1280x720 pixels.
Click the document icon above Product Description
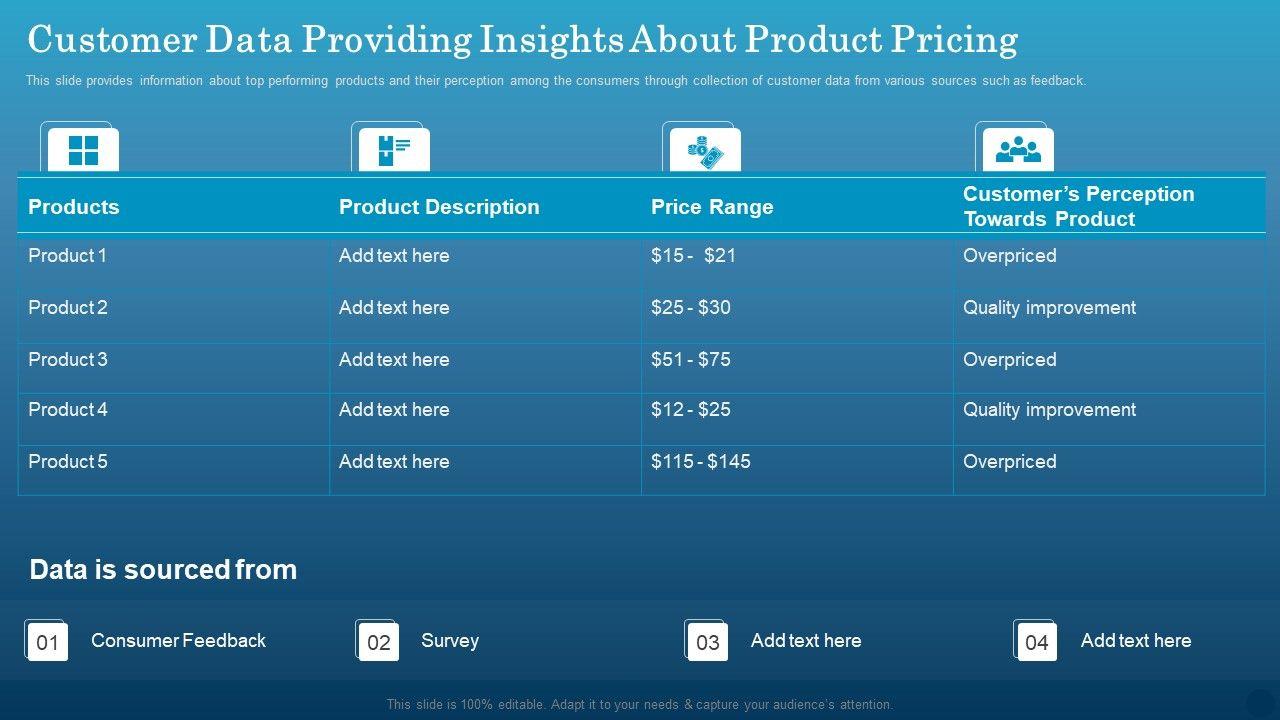pyautogui.click(x=394, y=150)
